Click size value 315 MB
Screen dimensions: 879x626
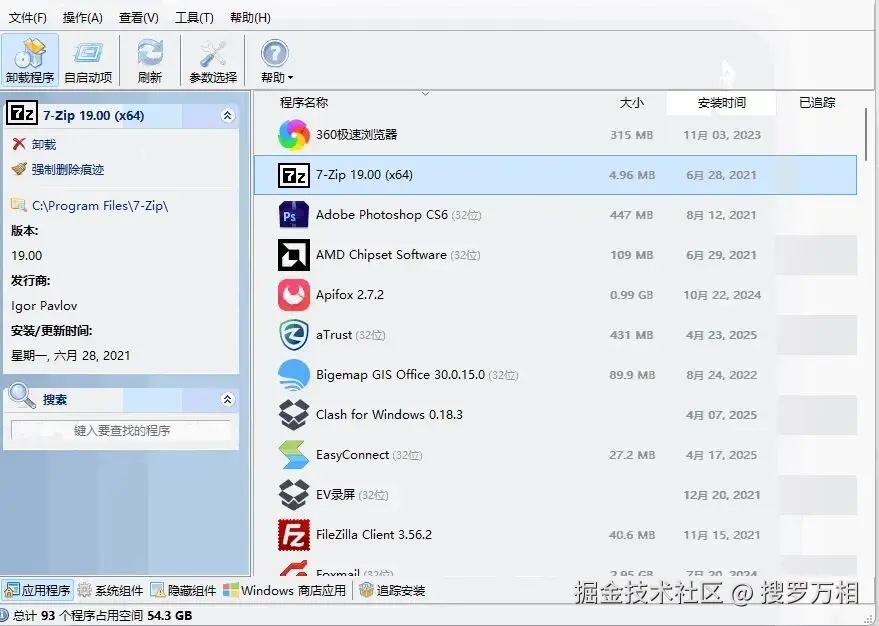click(x=631, y=135)
